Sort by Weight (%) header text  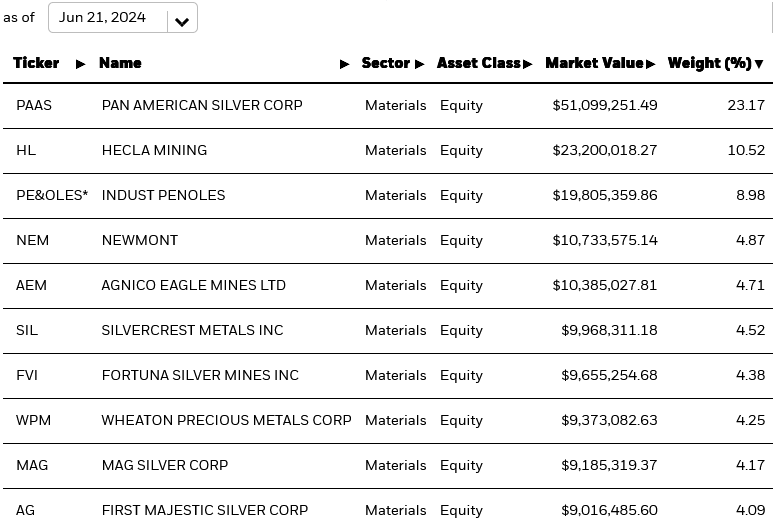(x=709, y=63)
